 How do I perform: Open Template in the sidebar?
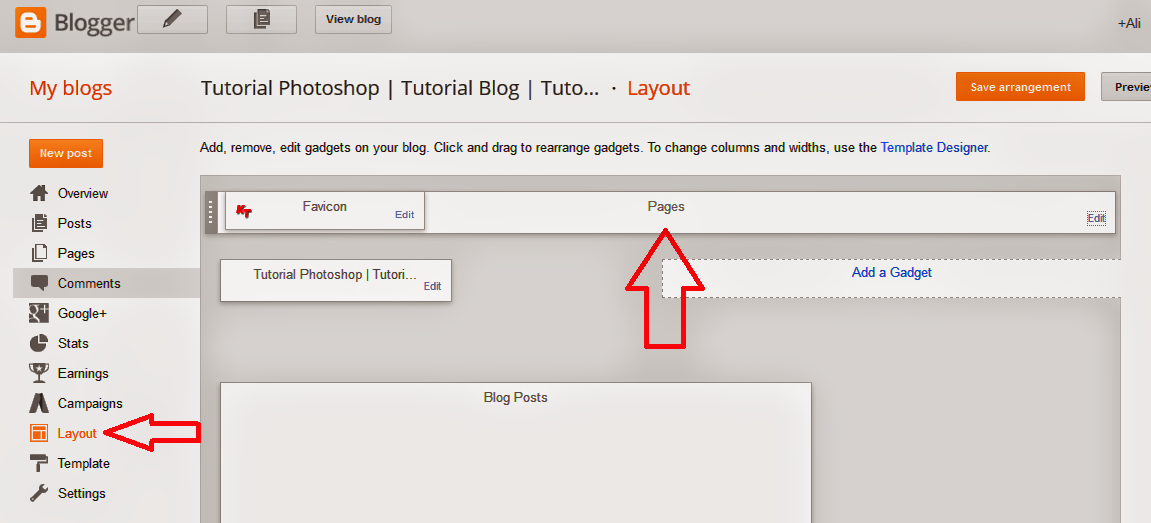(84, 464)
